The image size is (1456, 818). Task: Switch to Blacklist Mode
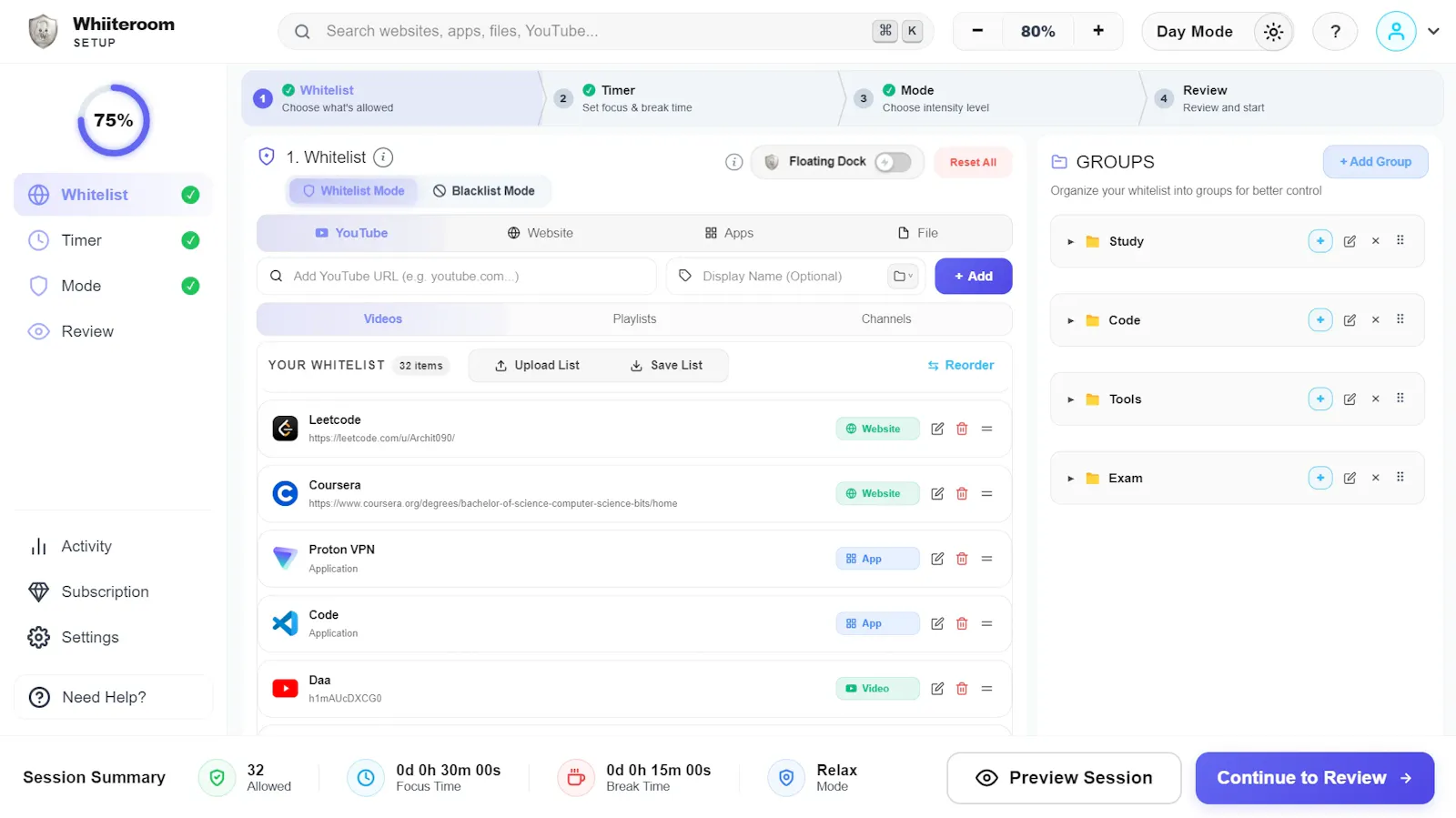484,191
